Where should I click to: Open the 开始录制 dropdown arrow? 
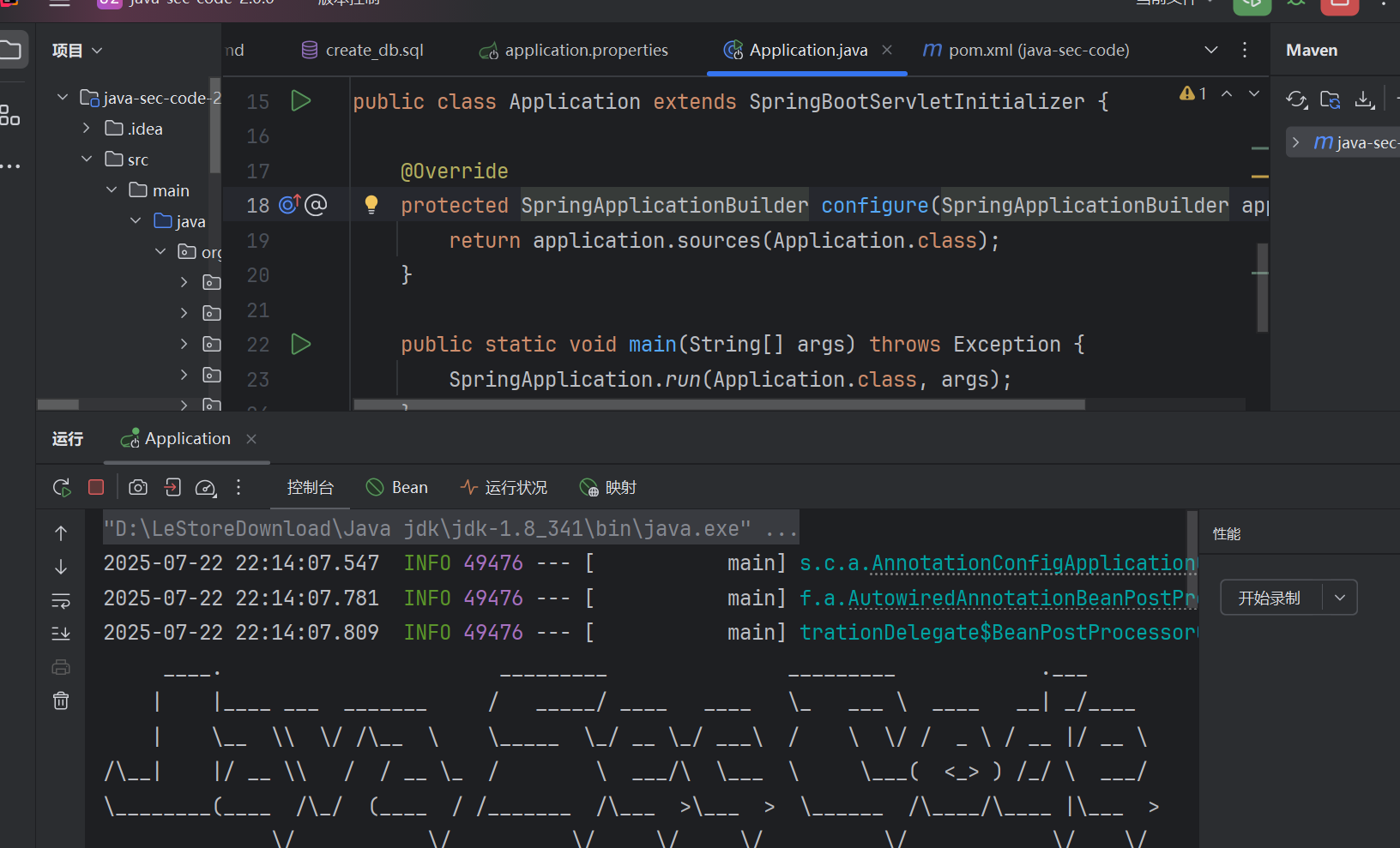click(1340, 598)
